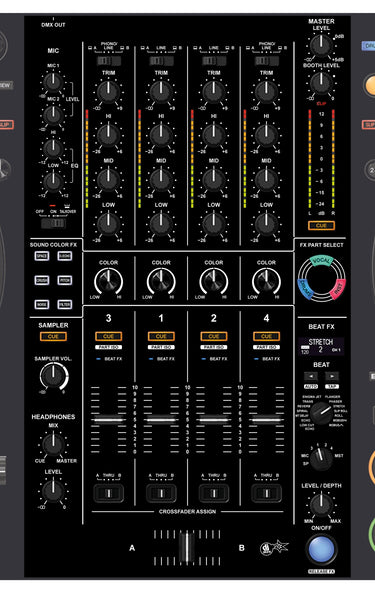Click the channel 3 TRIM knob

pos(108,92)
